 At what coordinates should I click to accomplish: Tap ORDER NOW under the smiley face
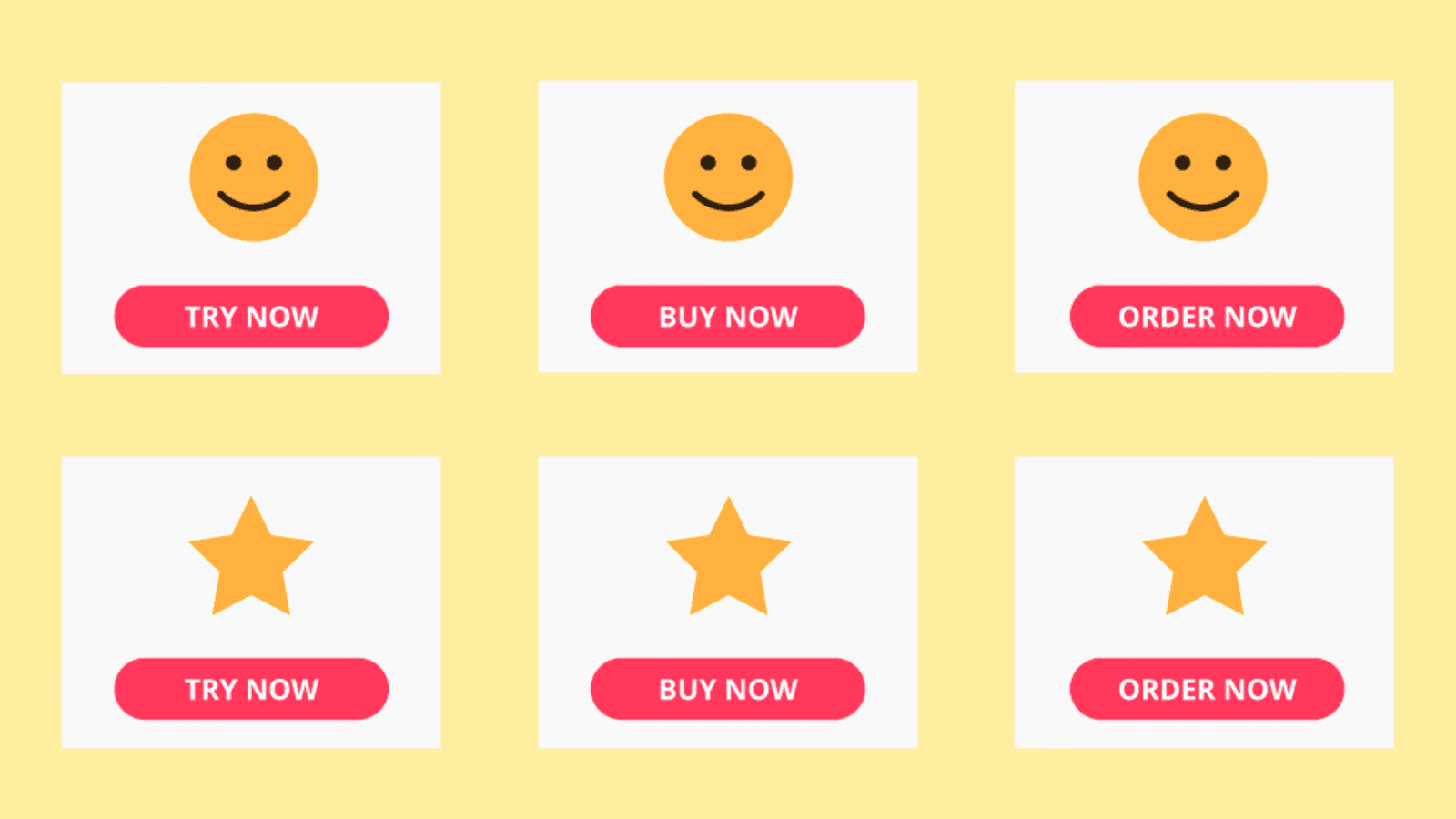point(1207,316)
